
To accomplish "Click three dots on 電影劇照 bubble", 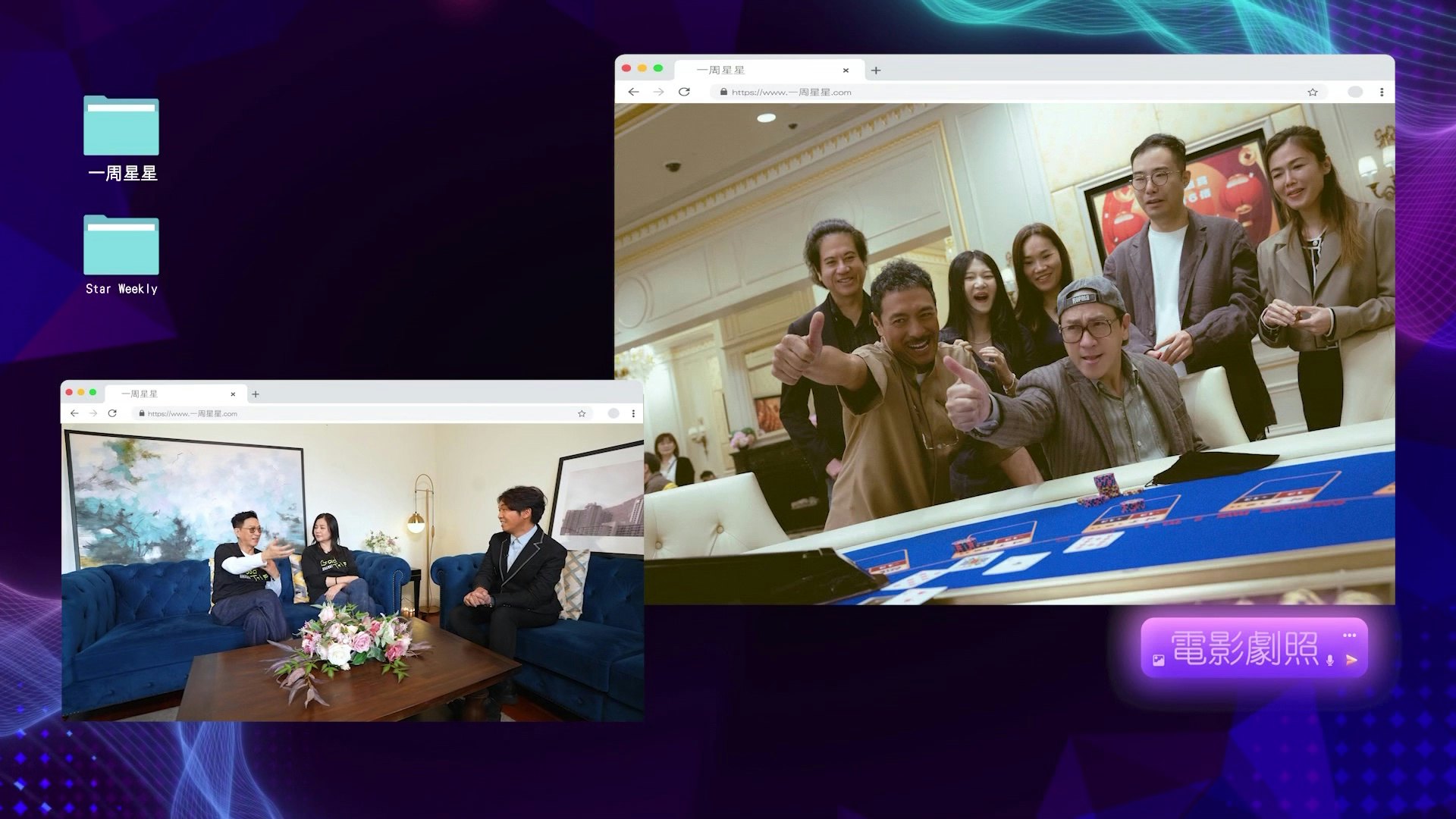I will [x=1349, y=635].
